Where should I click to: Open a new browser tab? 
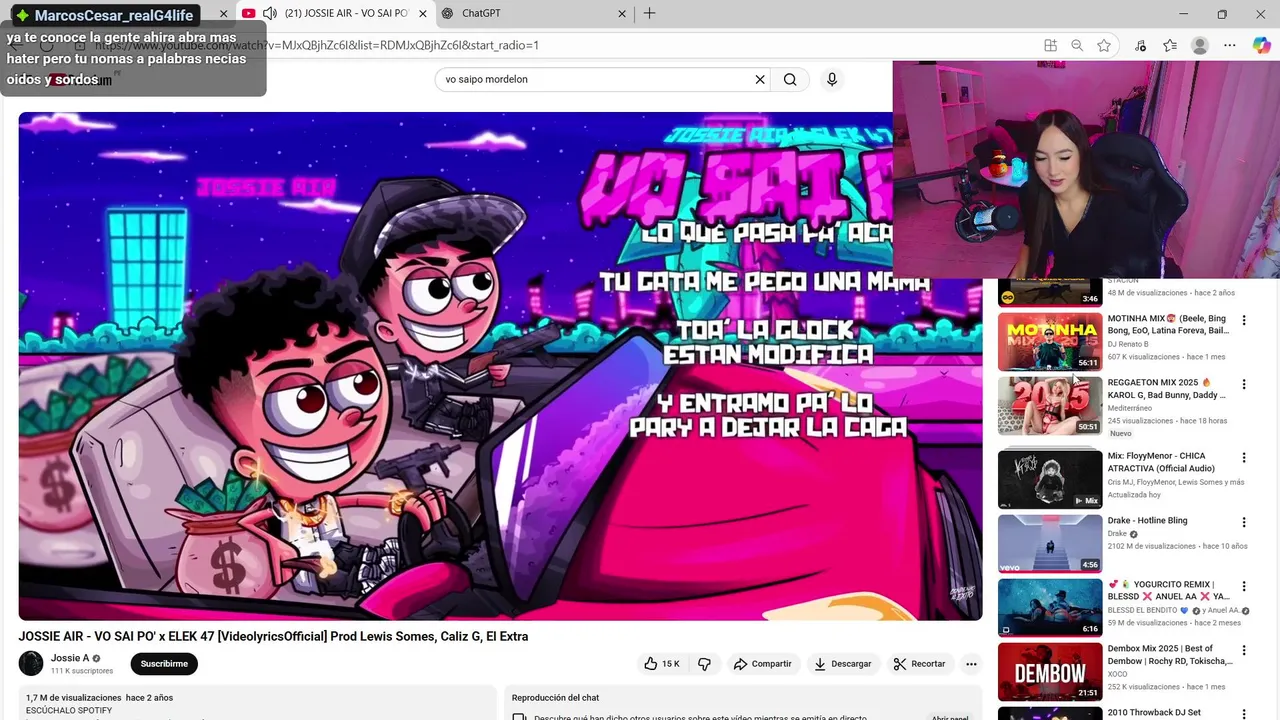[650, 13]
